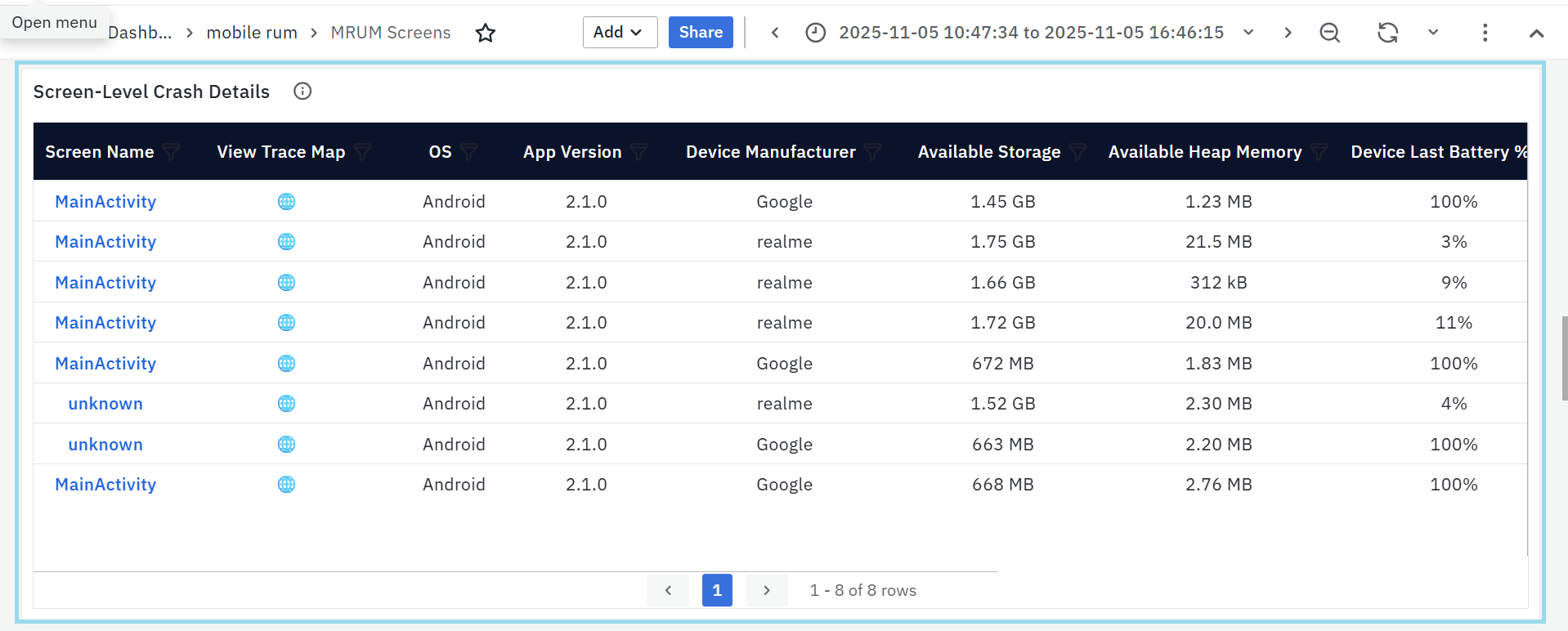Refresh the dashboard with the refresh icon

pos(1387,33)
